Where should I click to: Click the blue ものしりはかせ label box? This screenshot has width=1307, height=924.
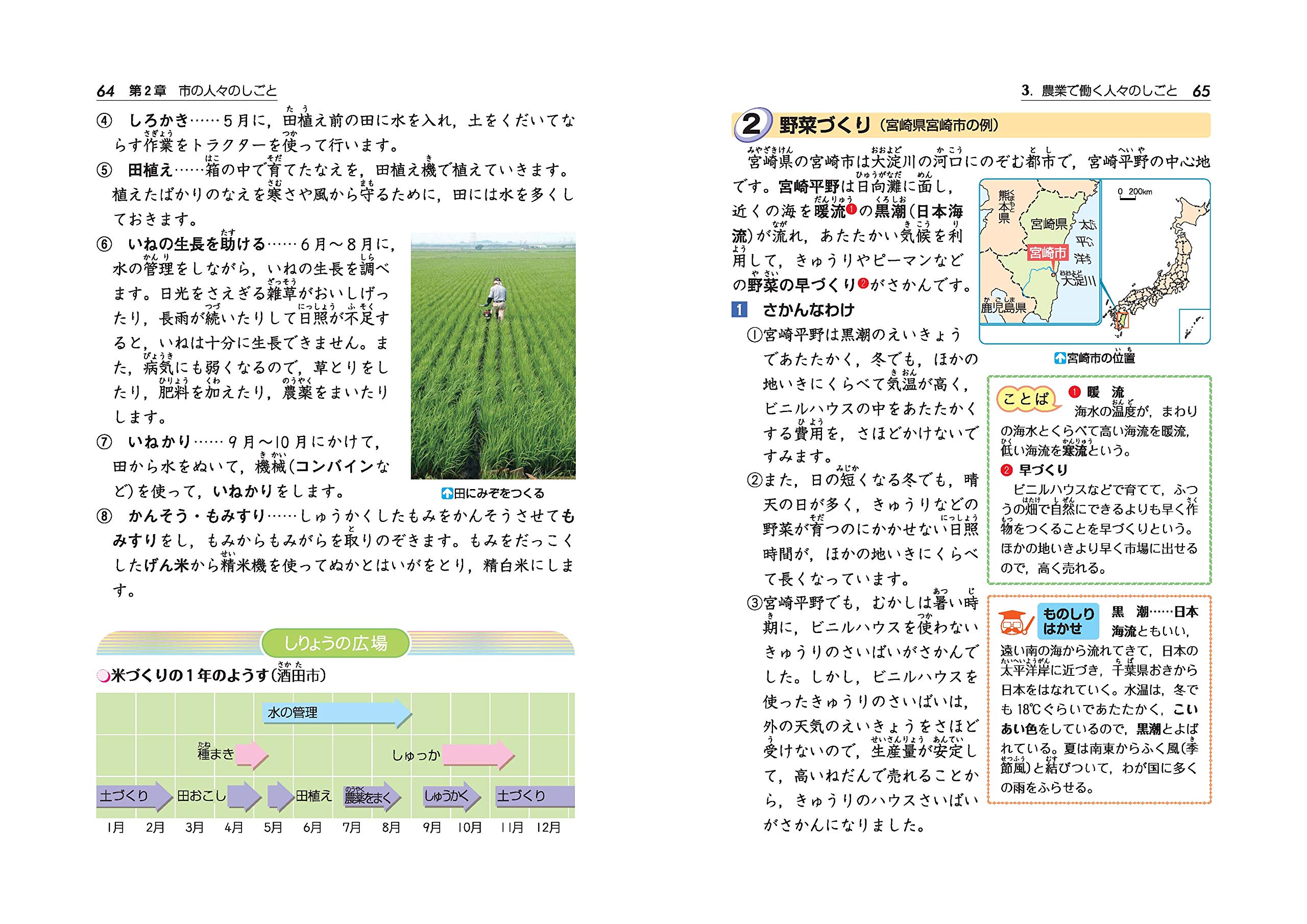tap(1068, 621)
